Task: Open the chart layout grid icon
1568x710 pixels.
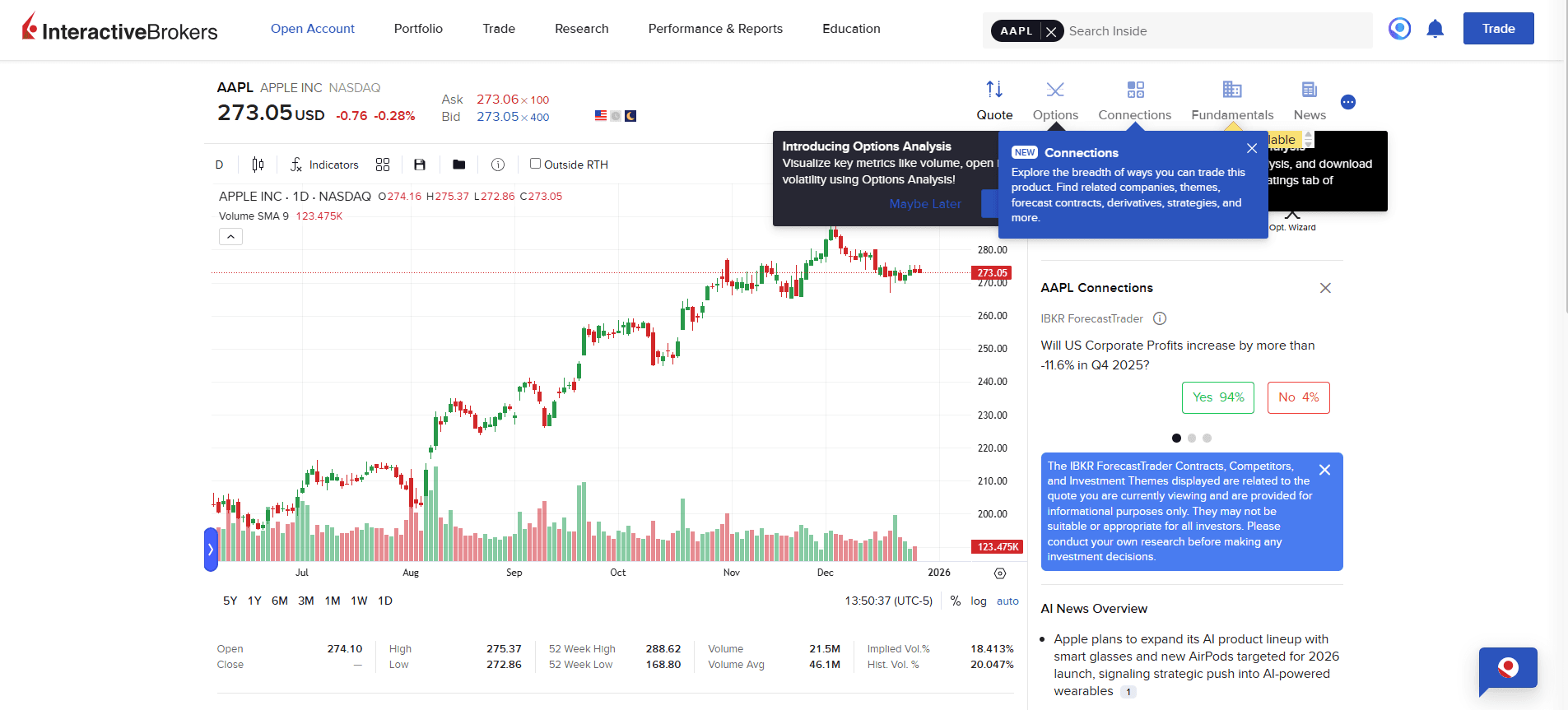Action: click(x=383, y=165)
